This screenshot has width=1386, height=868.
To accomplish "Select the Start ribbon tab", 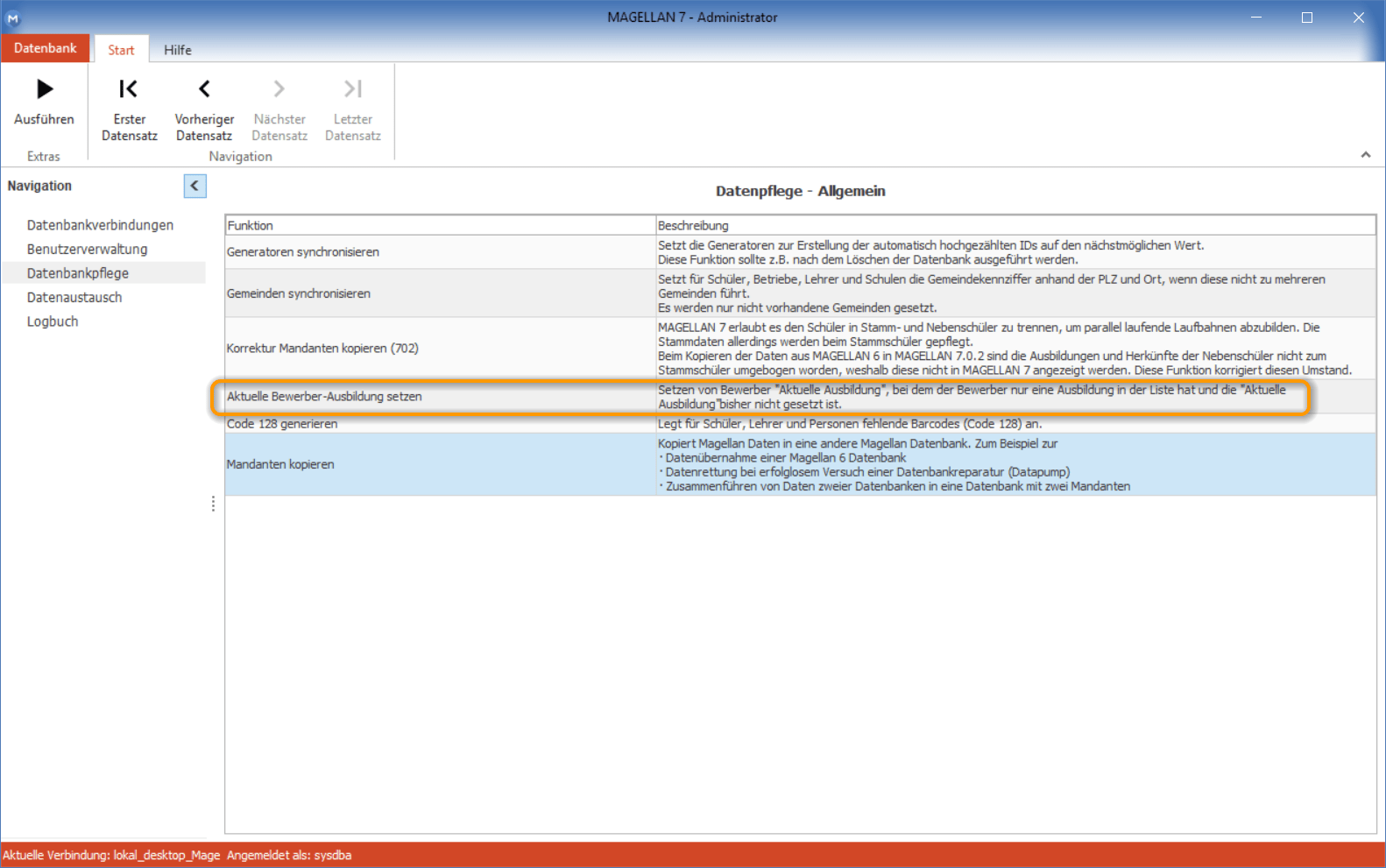I will click(x=121, y=50).
